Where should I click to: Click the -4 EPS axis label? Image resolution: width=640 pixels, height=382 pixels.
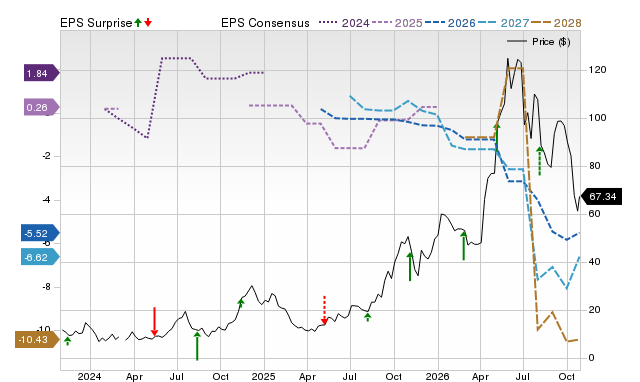click(46, 200)
